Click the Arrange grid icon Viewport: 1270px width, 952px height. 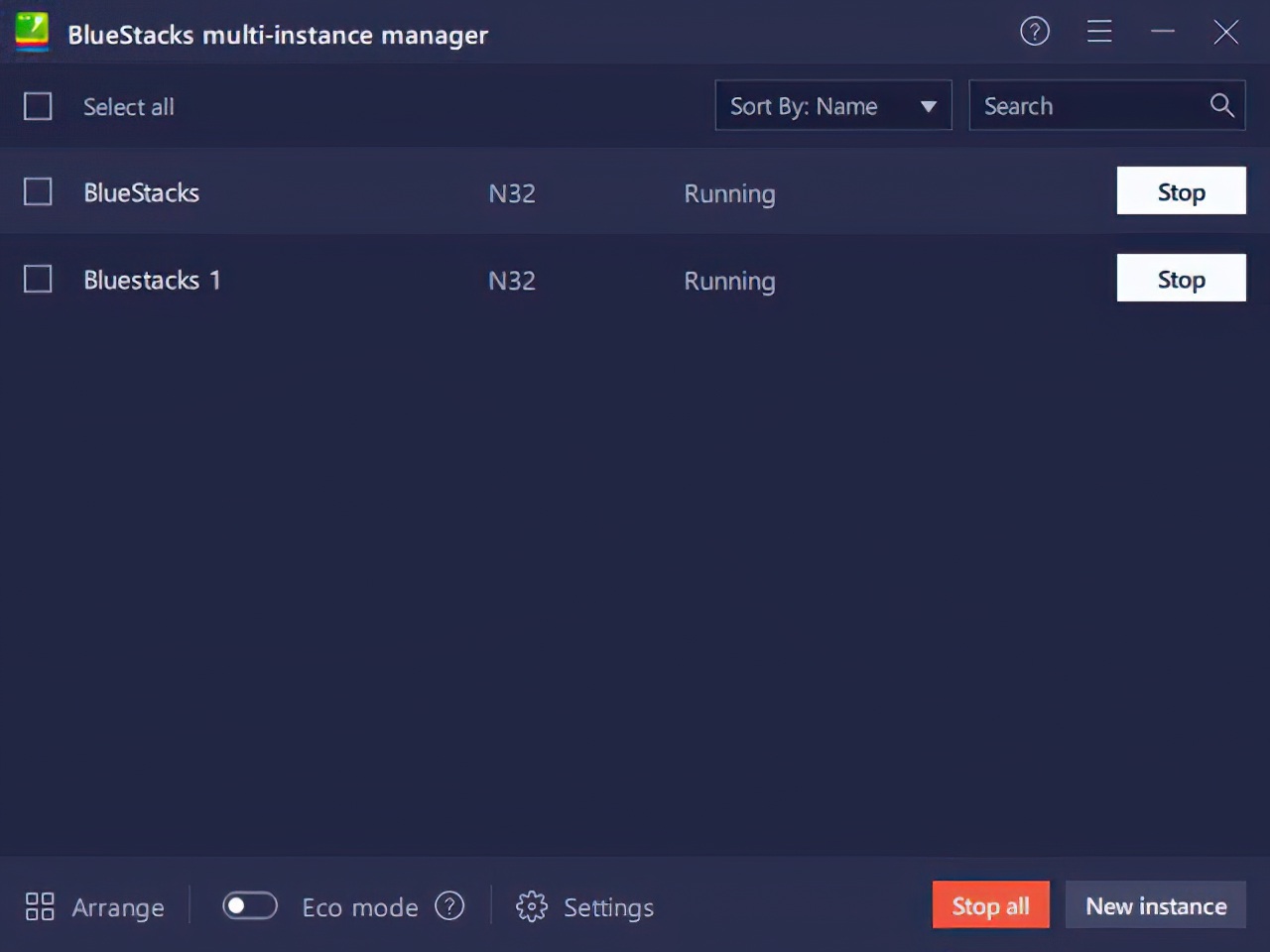40,906
